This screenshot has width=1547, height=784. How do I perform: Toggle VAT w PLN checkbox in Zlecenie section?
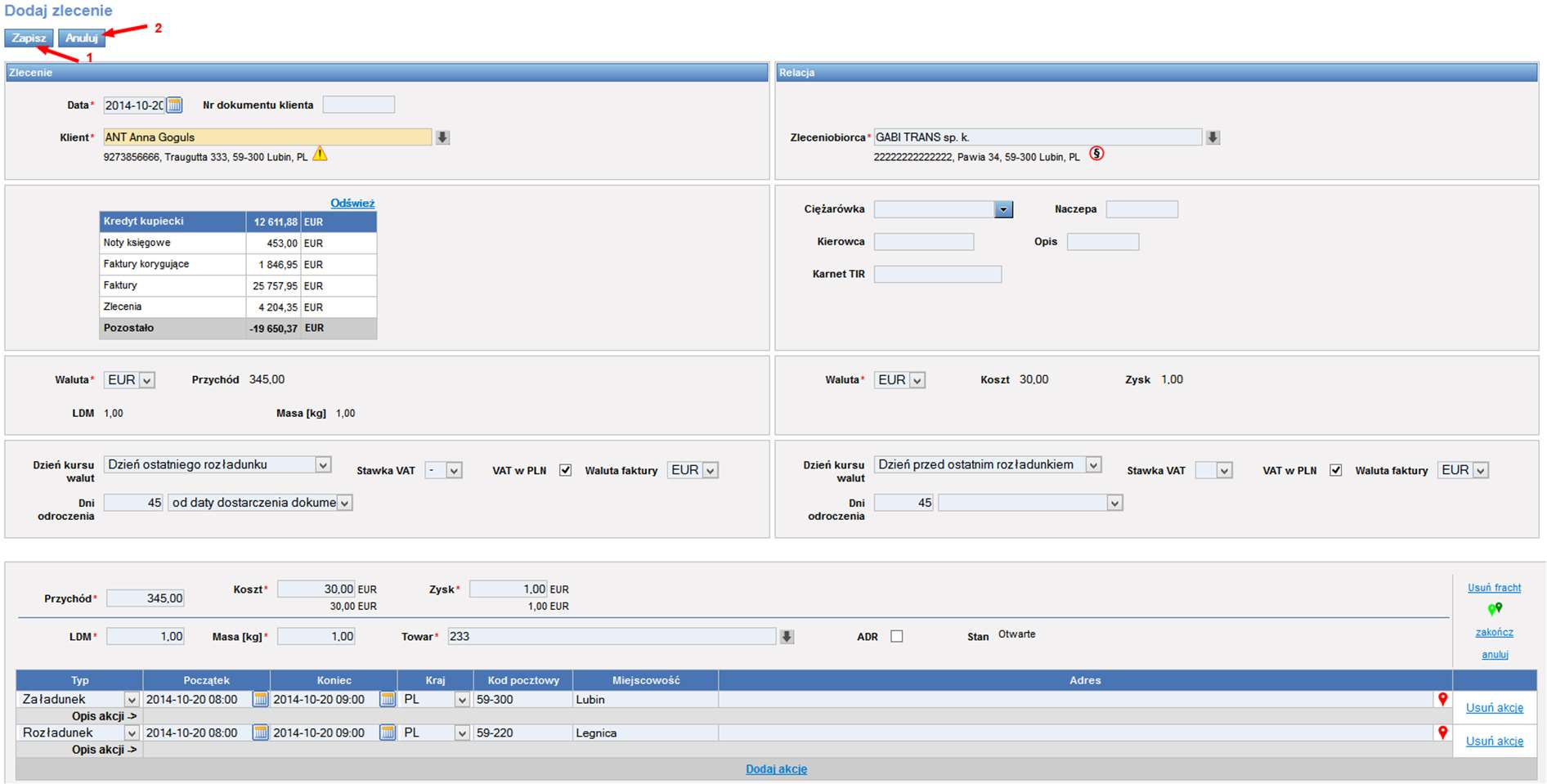coord(565,470)
